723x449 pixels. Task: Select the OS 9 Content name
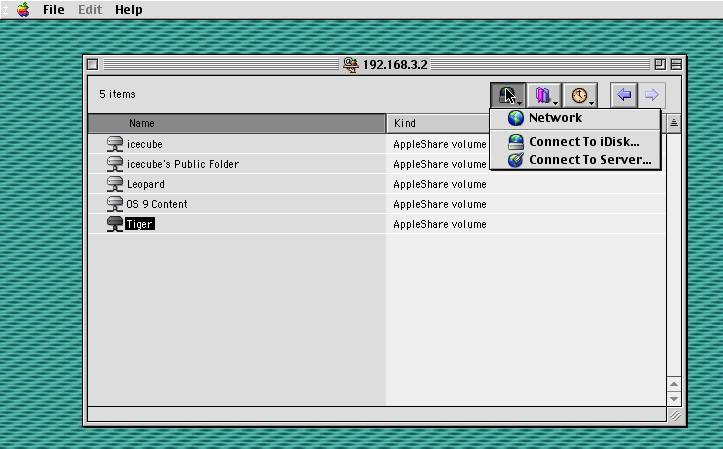pos(157,204)
